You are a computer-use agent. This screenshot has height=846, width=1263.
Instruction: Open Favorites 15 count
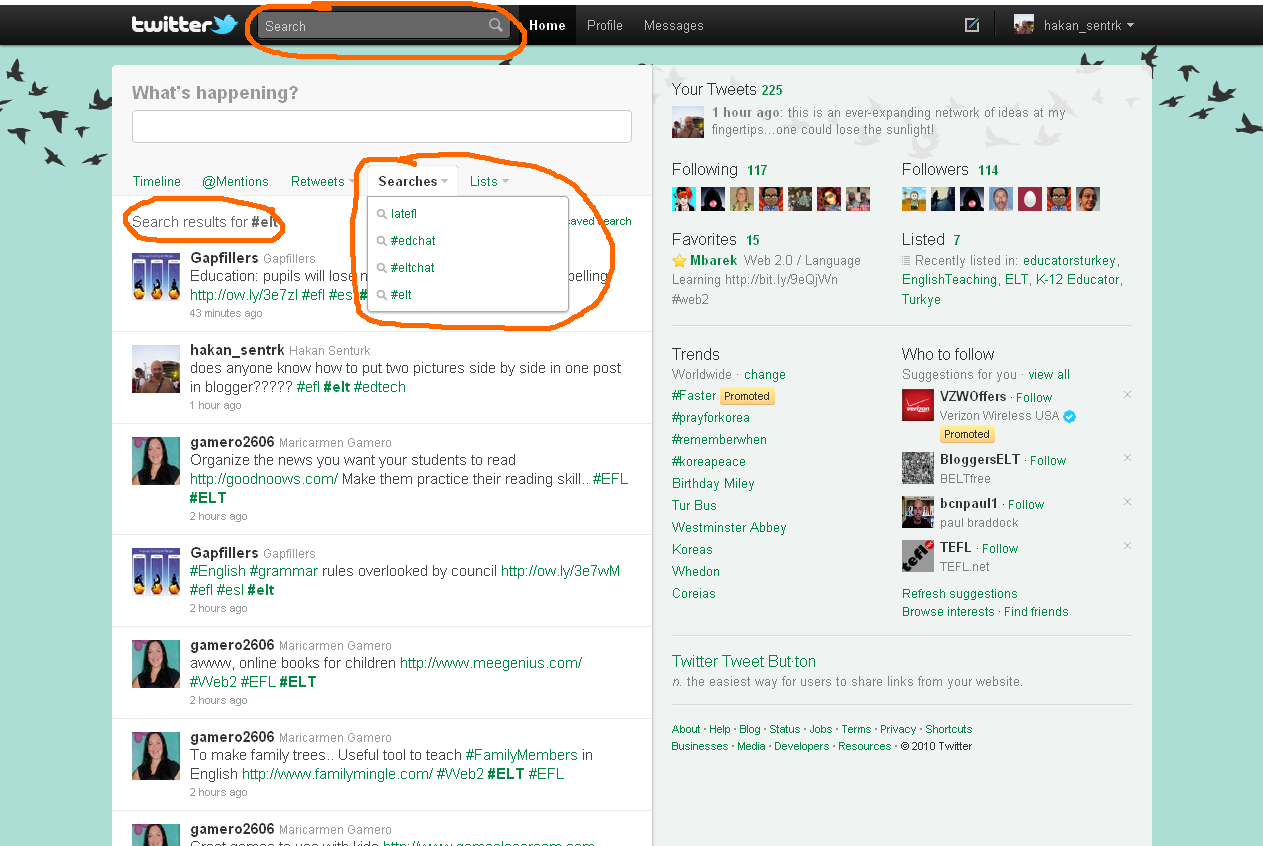pos(753,240)
